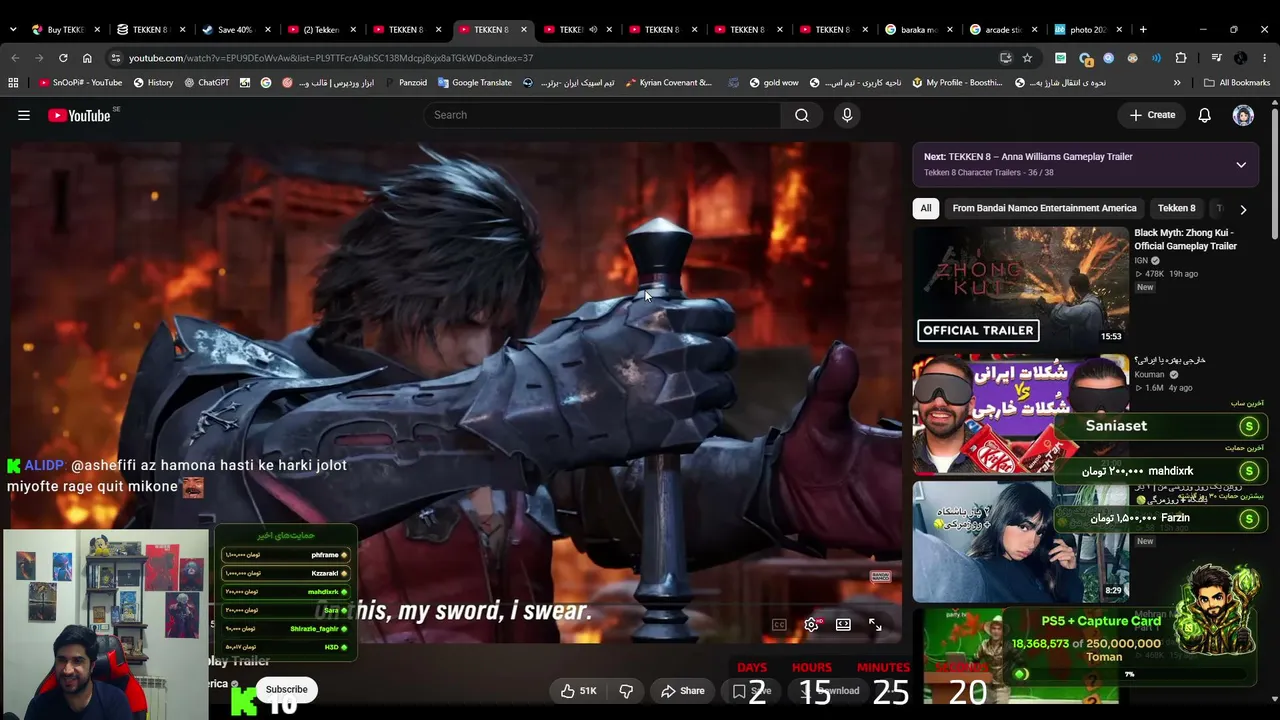
Task: Open the Kyrian Covenant bookmark
Action: pos(668,83)
